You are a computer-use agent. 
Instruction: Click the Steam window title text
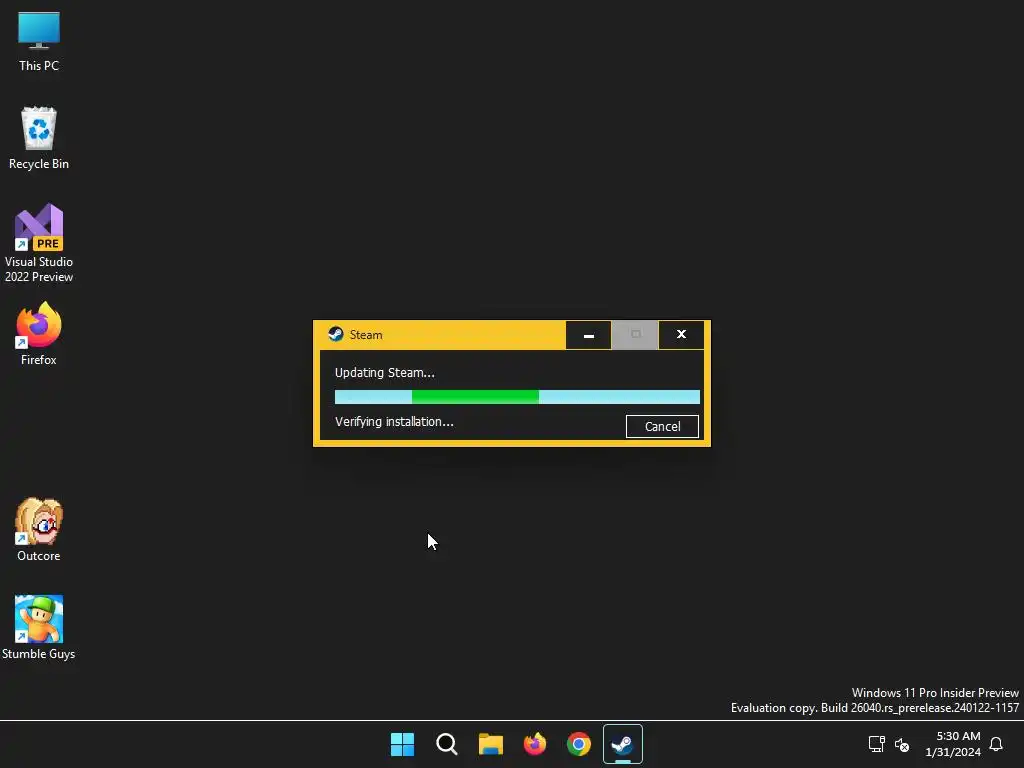coord(366,335)
